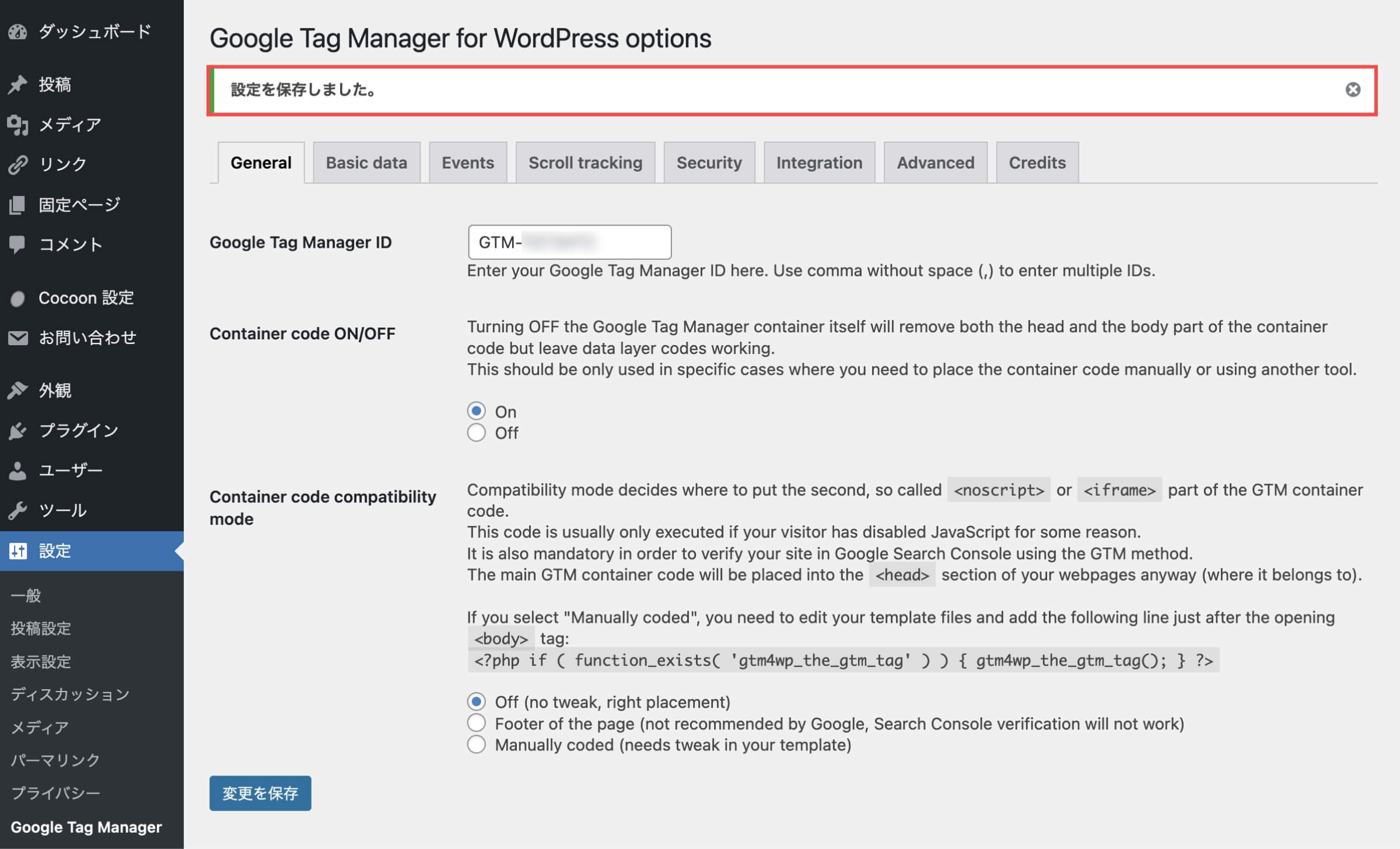Open お問い合わせ in the sidebar
The height and width of the screenshot is (849, 1400).
[x=92, y=338]
